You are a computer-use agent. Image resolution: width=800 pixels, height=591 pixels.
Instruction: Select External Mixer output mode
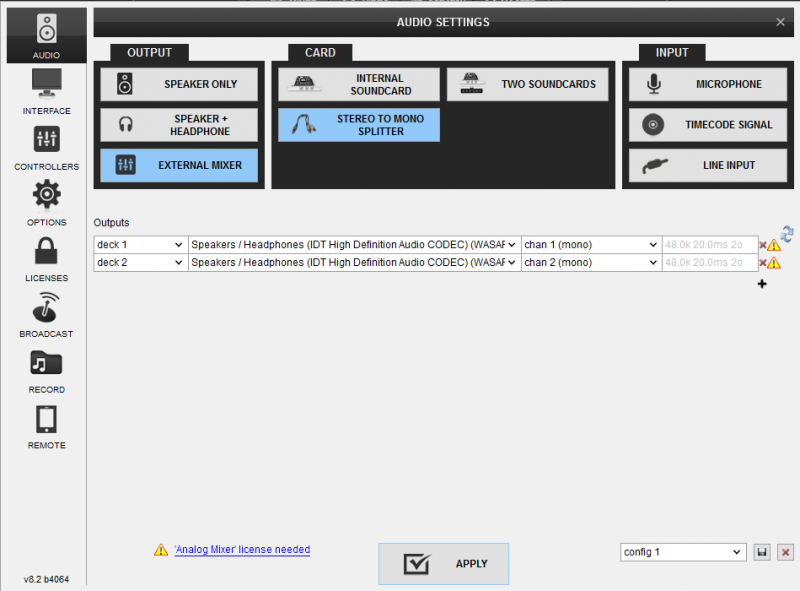click(x=179, y=165)
